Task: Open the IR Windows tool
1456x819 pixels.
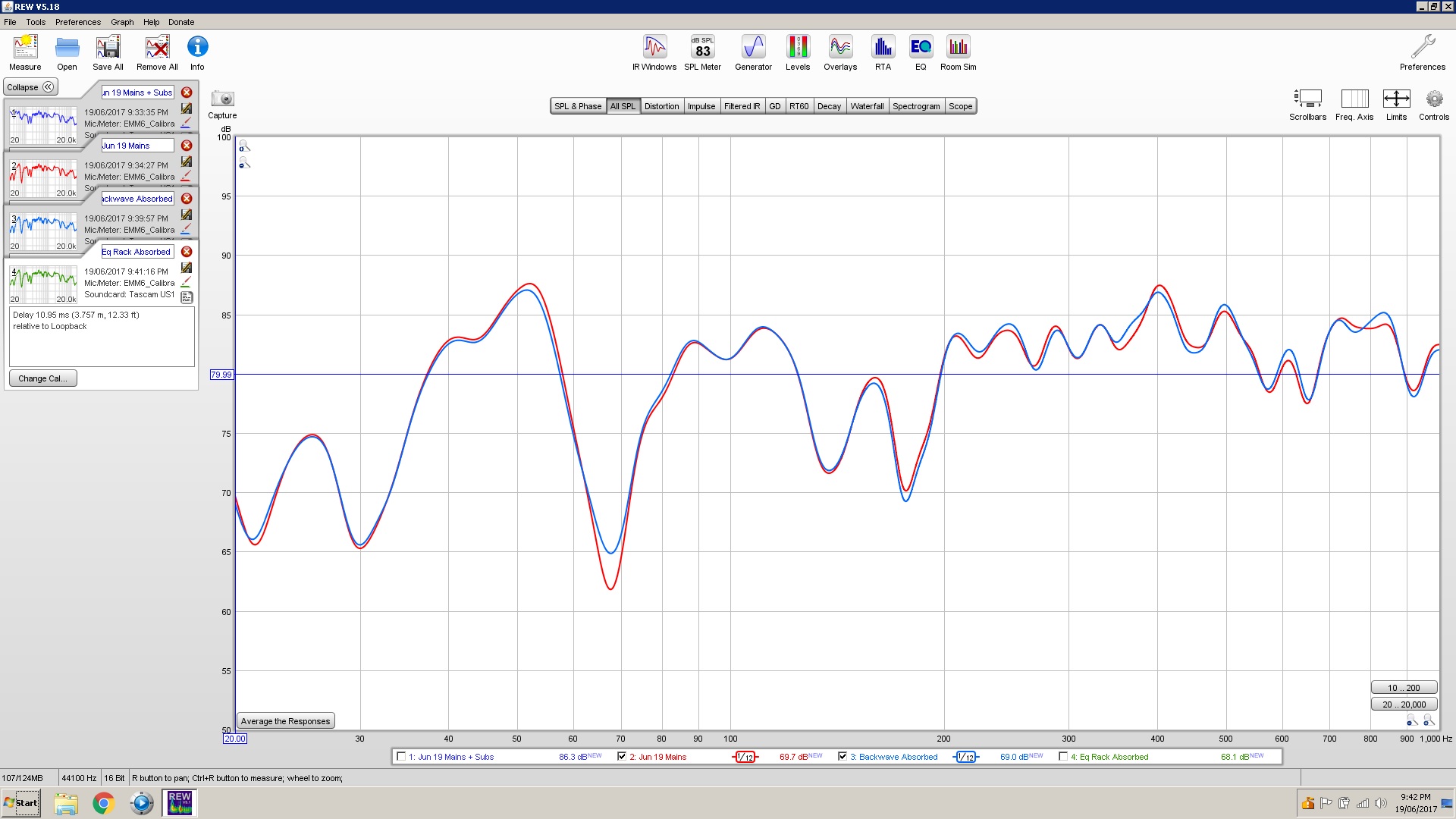Action: (x=654, y=53)
